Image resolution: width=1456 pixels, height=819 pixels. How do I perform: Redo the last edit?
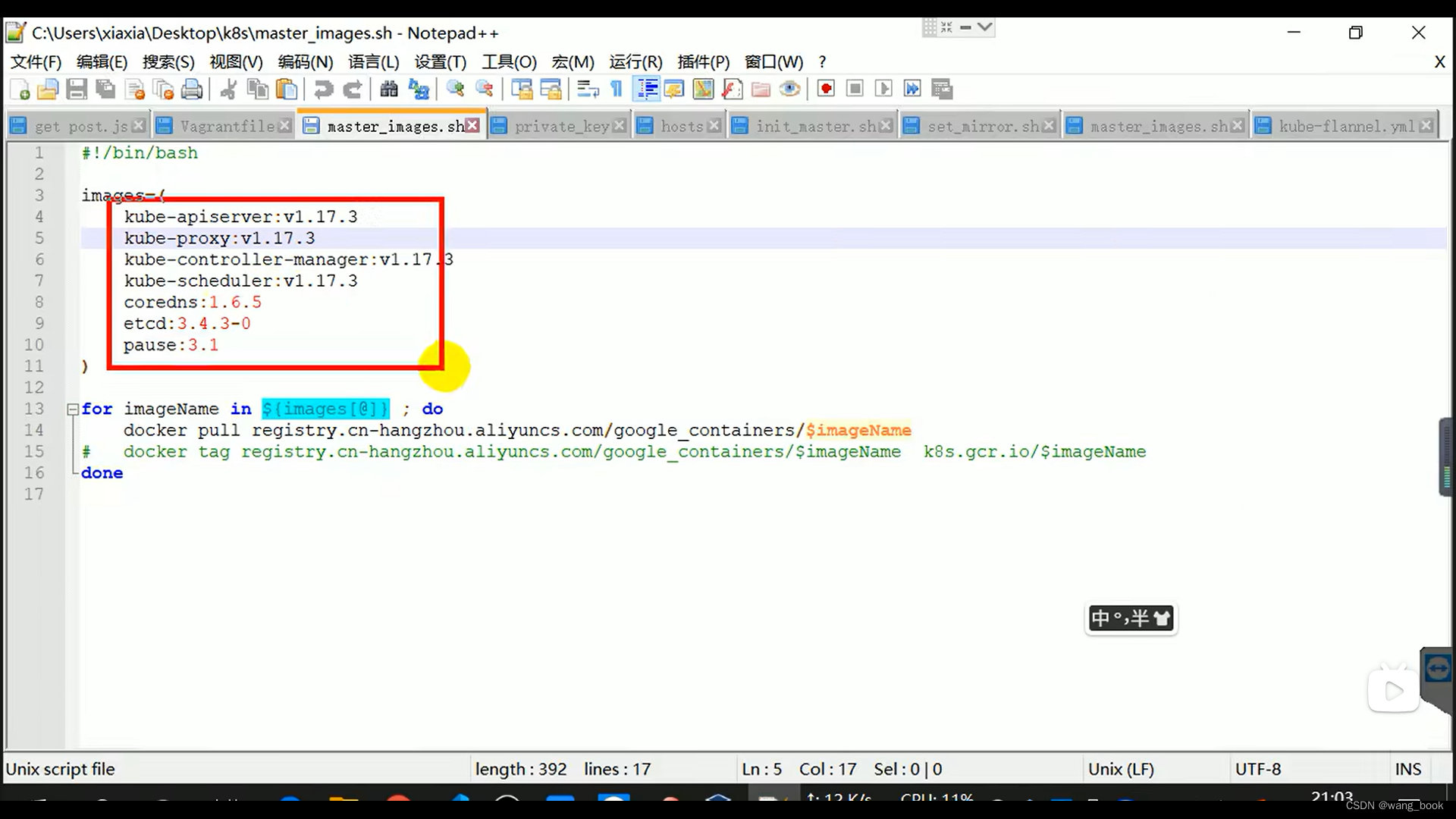coord(352,89)
